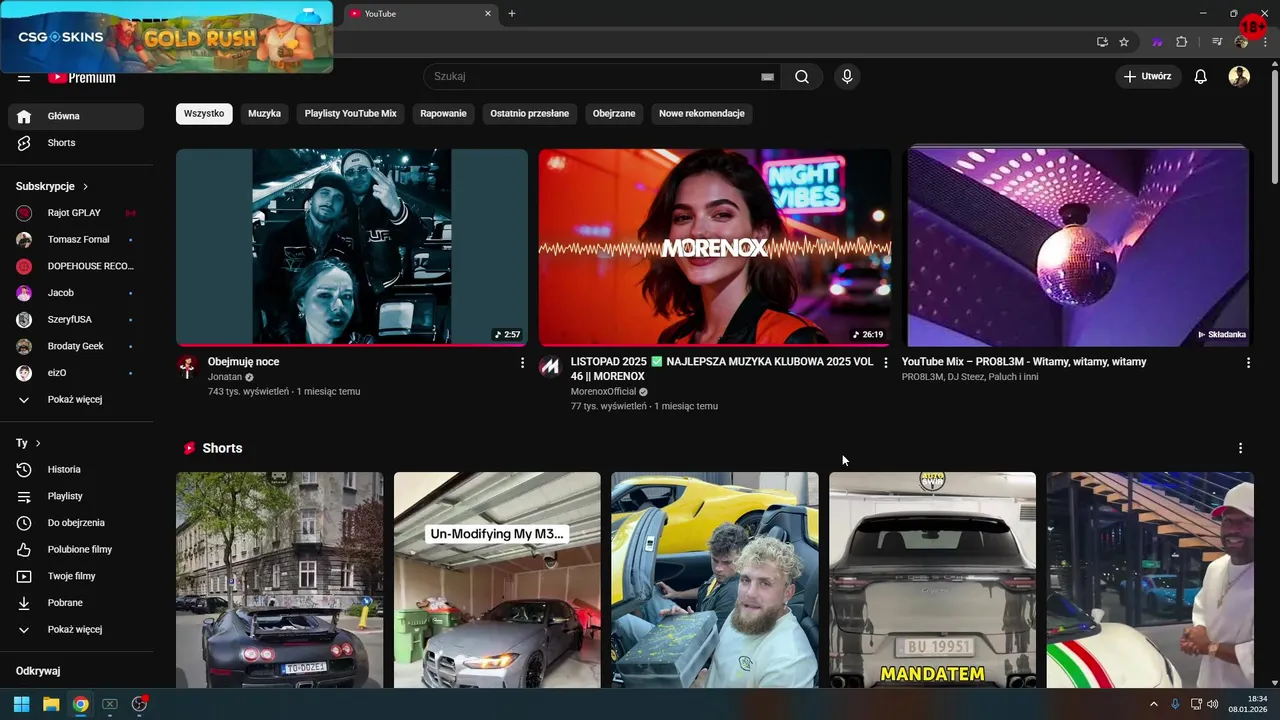Image resolution: width=1280 pixels, height=720 pixels.
Task: Open the volume control in system tray
Action: point(1212,704)
